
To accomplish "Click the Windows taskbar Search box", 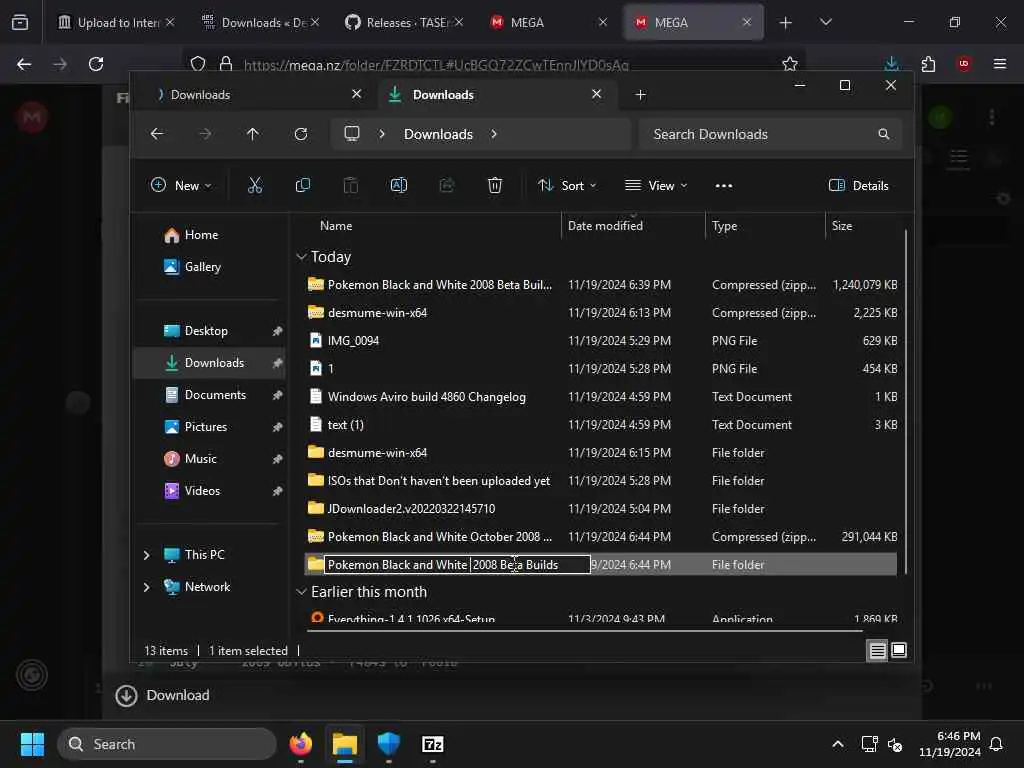I will click(x=167, y=744).
